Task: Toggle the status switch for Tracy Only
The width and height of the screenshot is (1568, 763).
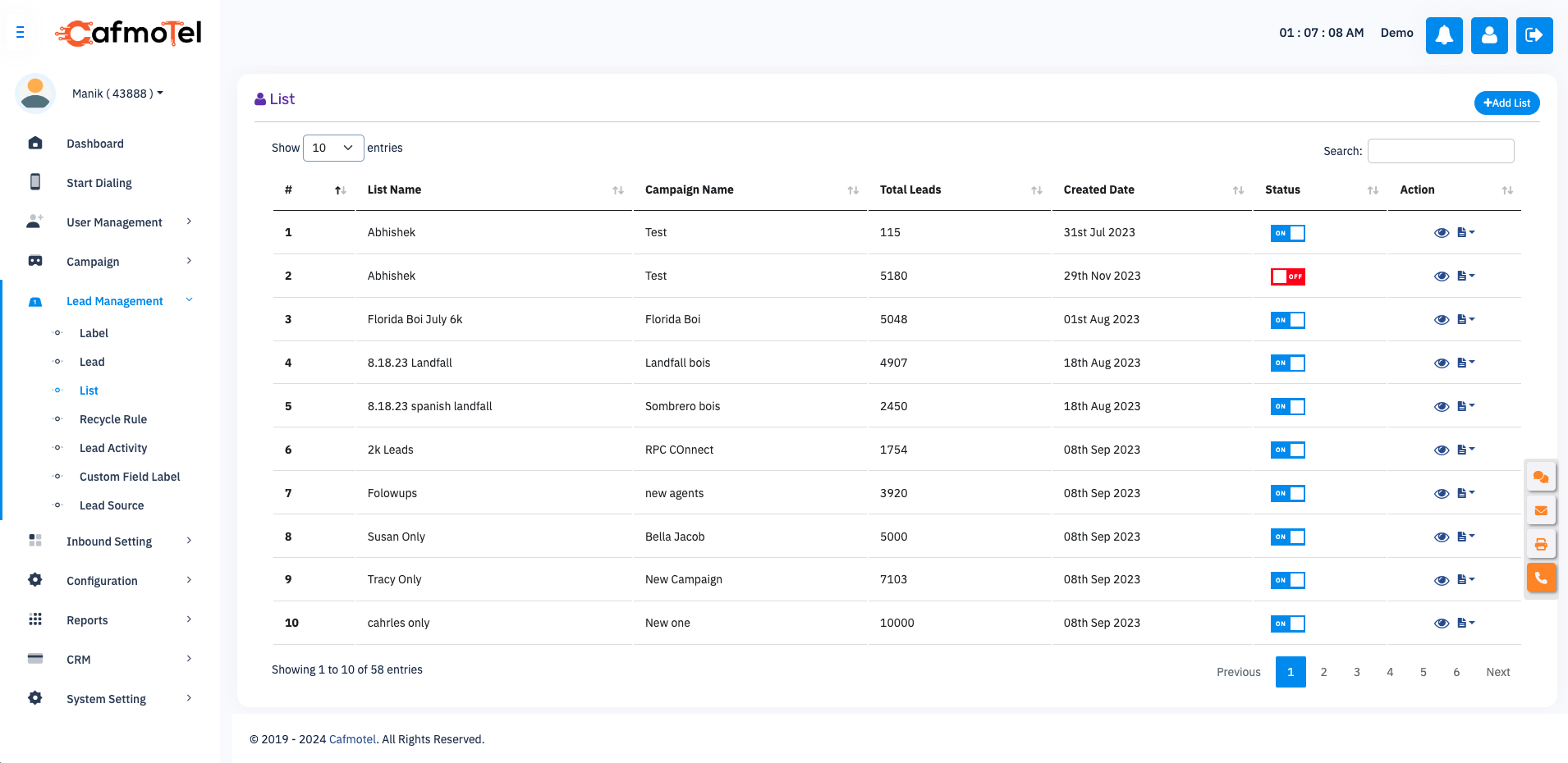Action: [x=1287, y=580]
